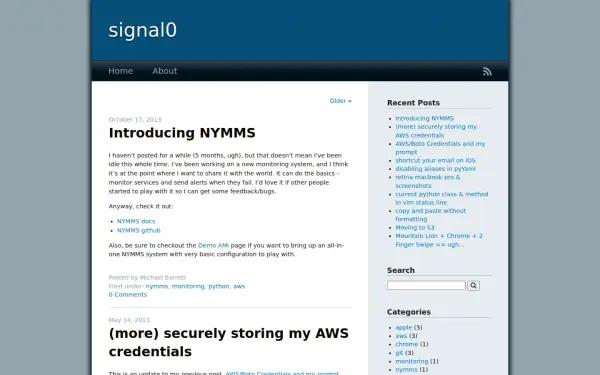Open the About page
The width and height of the screenshot is (600, 375).
[165, 71]
